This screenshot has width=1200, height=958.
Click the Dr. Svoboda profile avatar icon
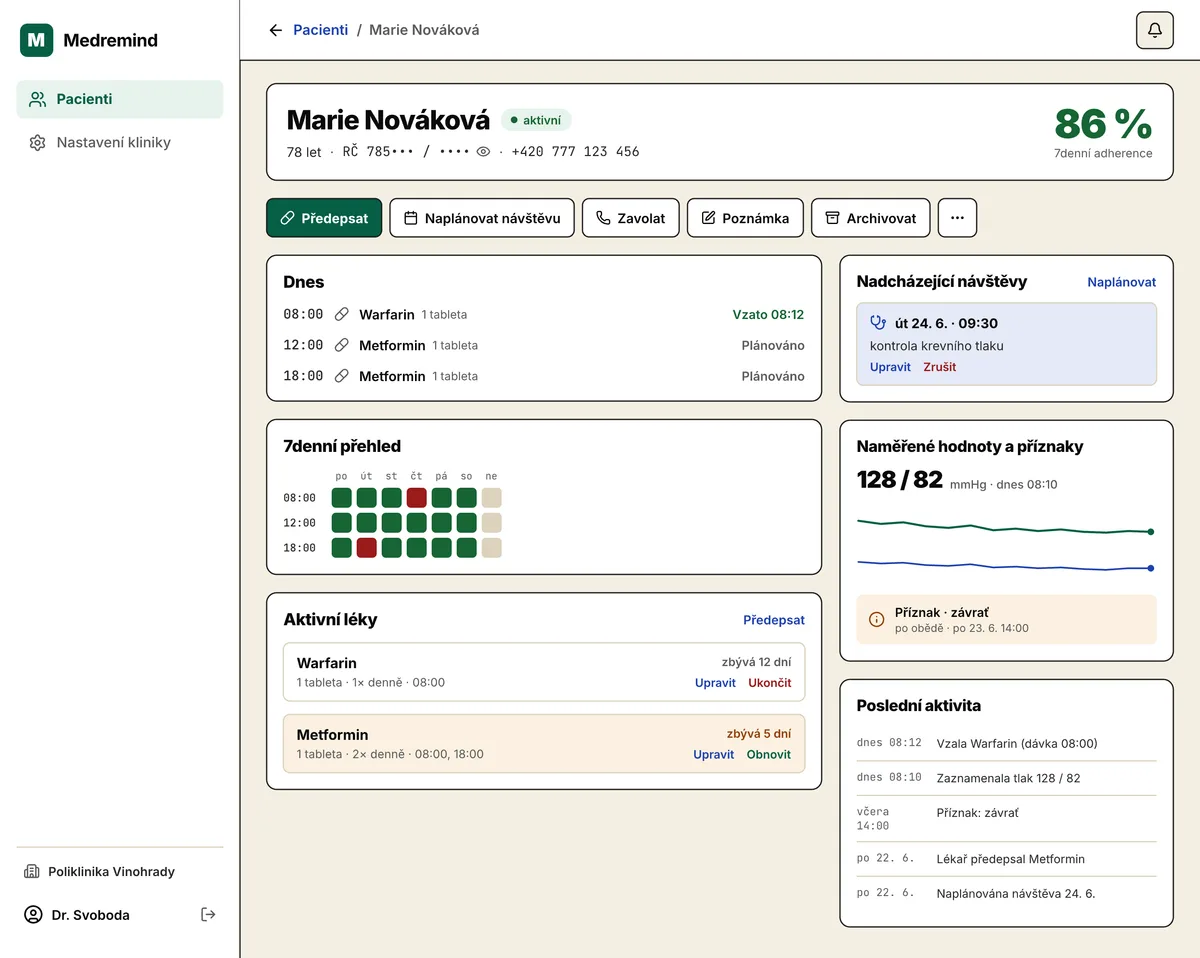point(34,915)
